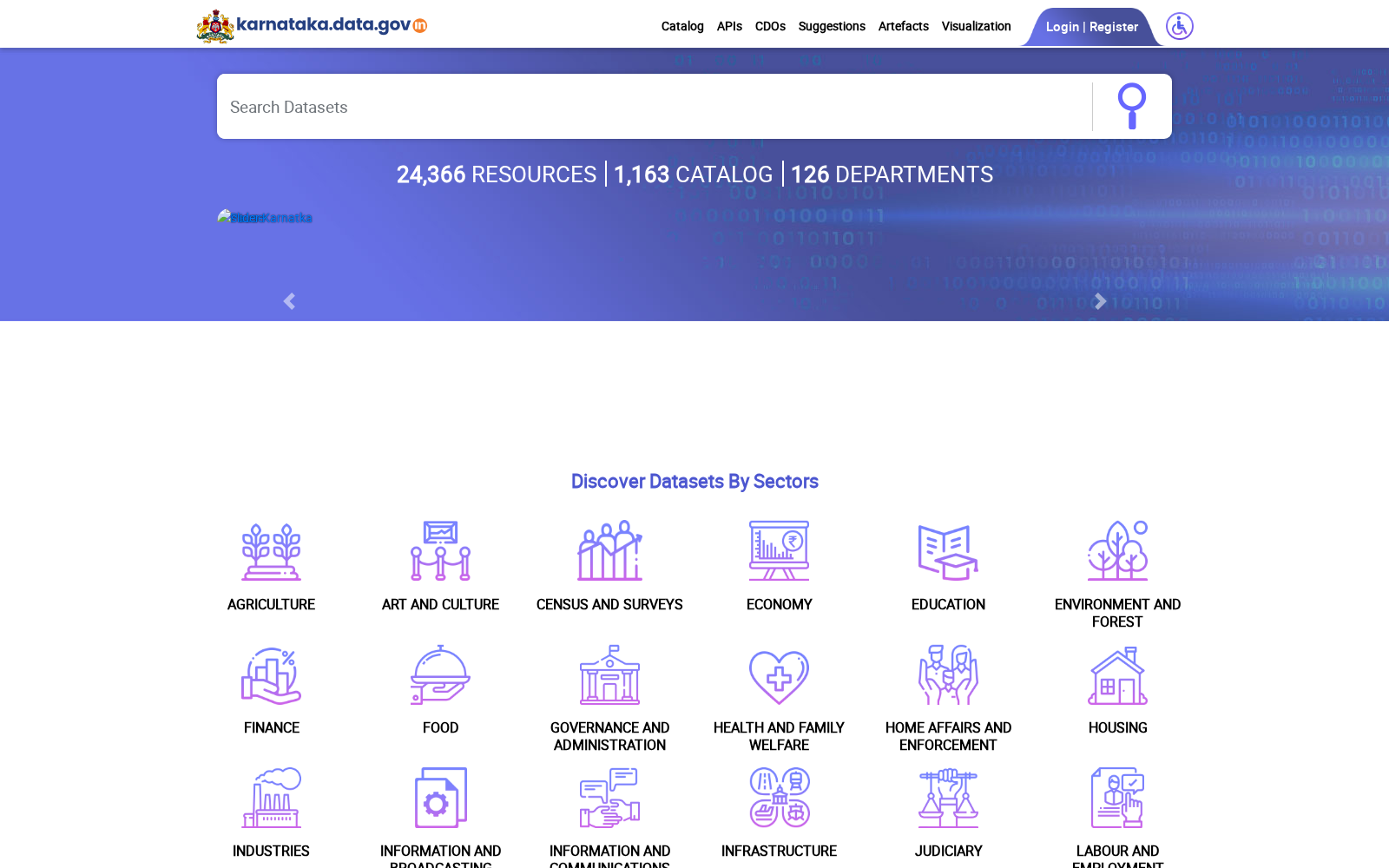Click the Karnataka state emblem logo
Viewport: 1389px width, 868px height.
click(215, 26)
